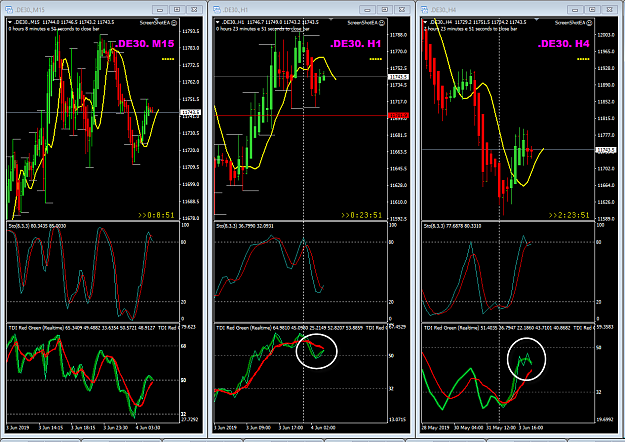Click the '4 Jun 02:00' time label on H1 axis

tap(323, 428)
